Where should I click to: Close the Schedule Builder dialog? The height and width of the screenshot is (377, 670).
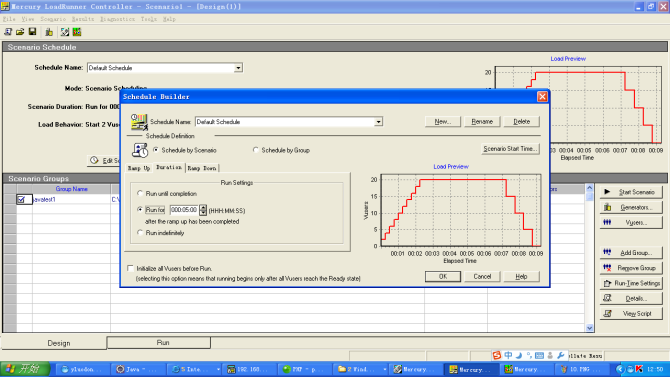click(542, 97)
